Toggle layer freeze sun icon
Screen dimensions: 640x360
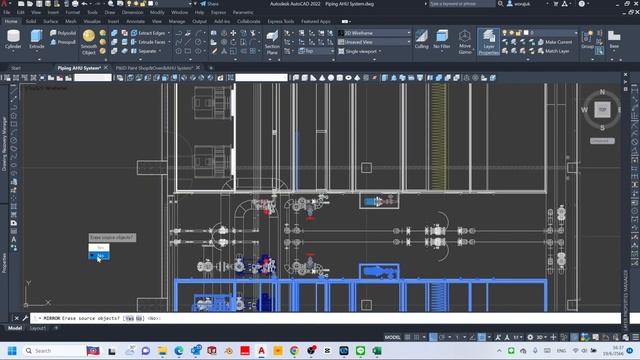coord(511,33)
